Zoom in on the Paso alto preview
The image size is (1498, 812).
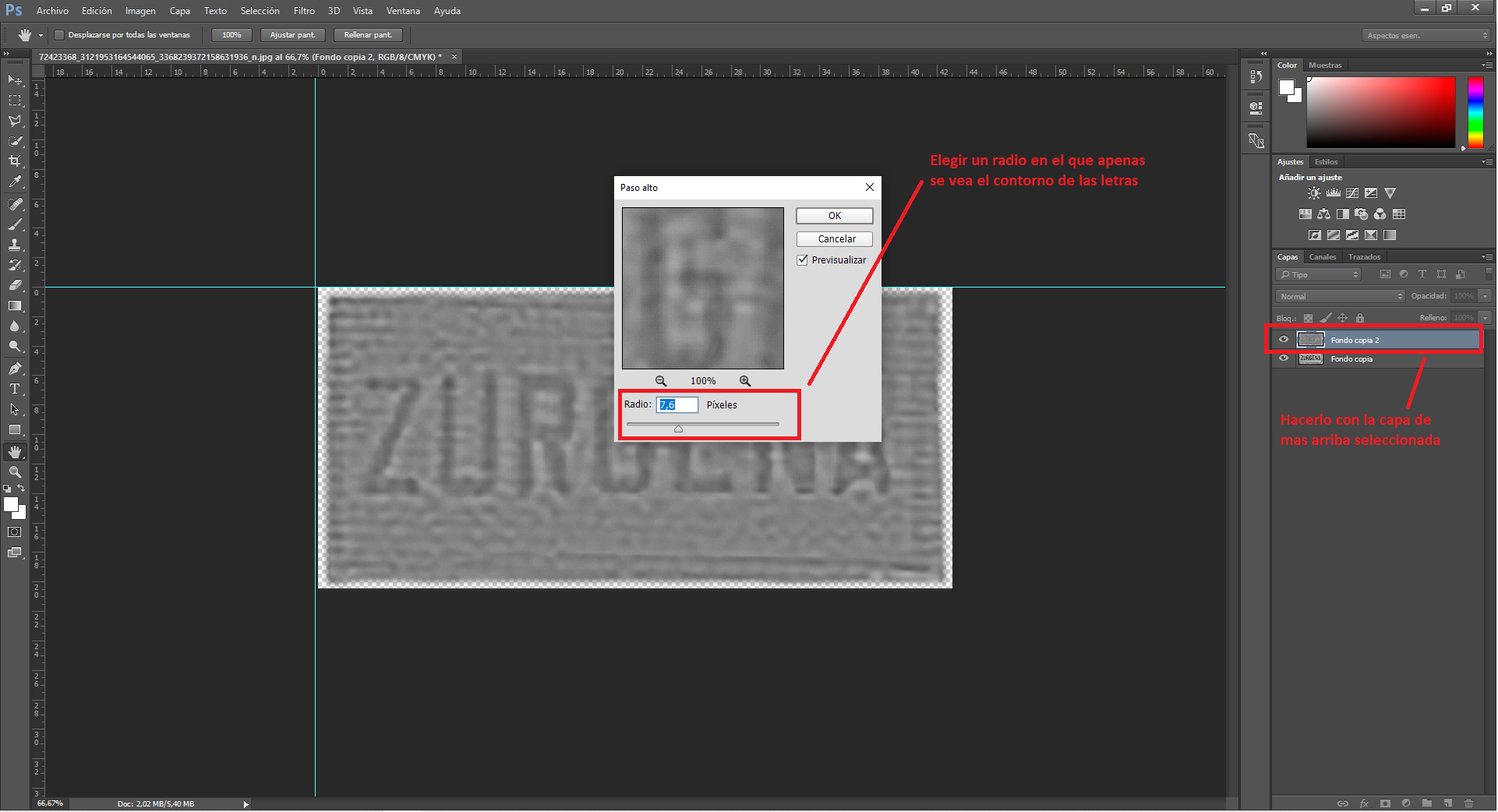tap(745, 381)
